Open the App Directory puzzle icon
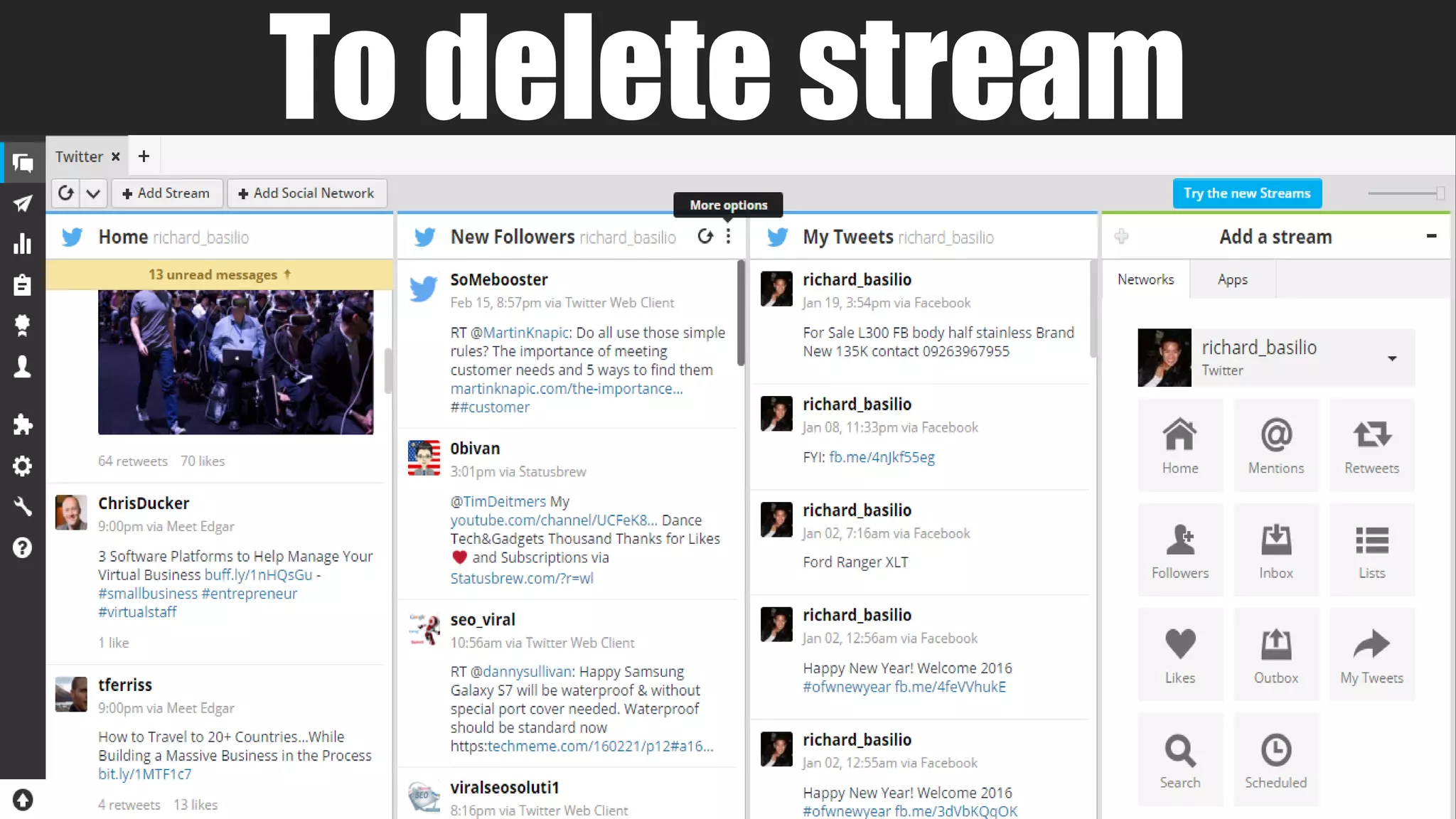Screen dimensions: 1456x819 [x=23, y=424]
